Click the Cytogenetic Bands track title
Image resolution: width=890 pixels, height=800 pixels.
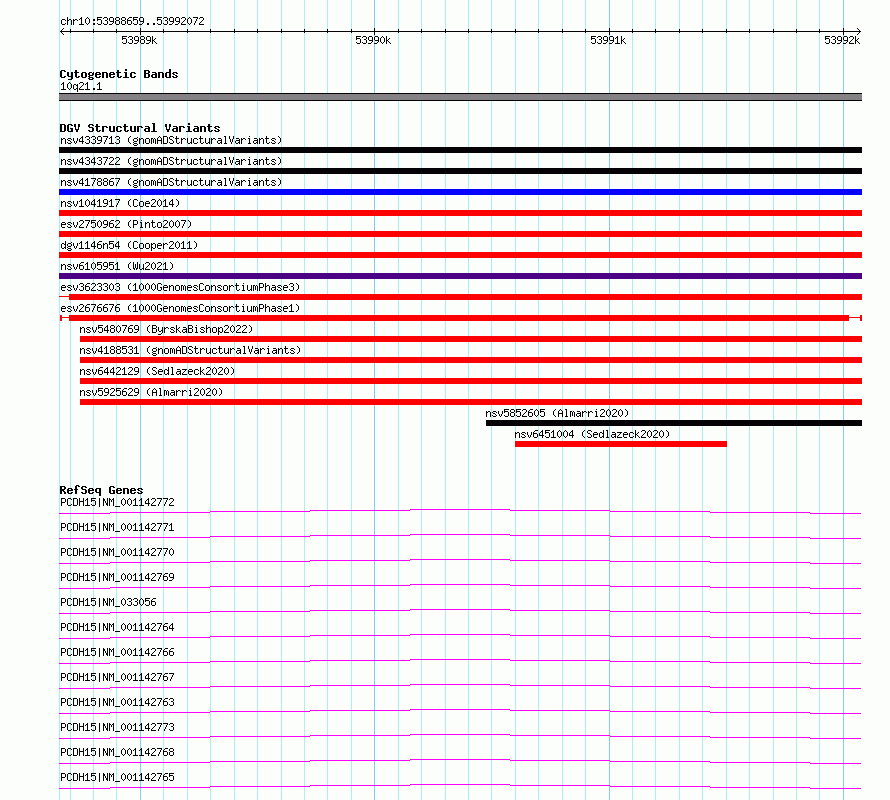point(119,74)
